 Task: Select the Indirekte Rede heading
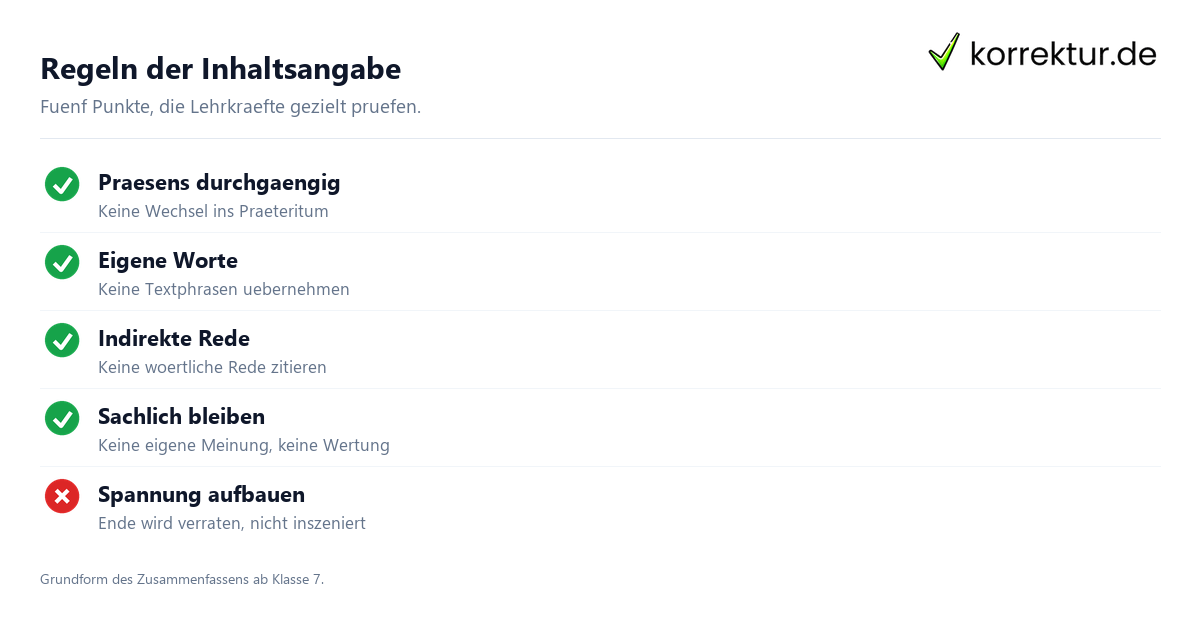click(x=174, y=339)
